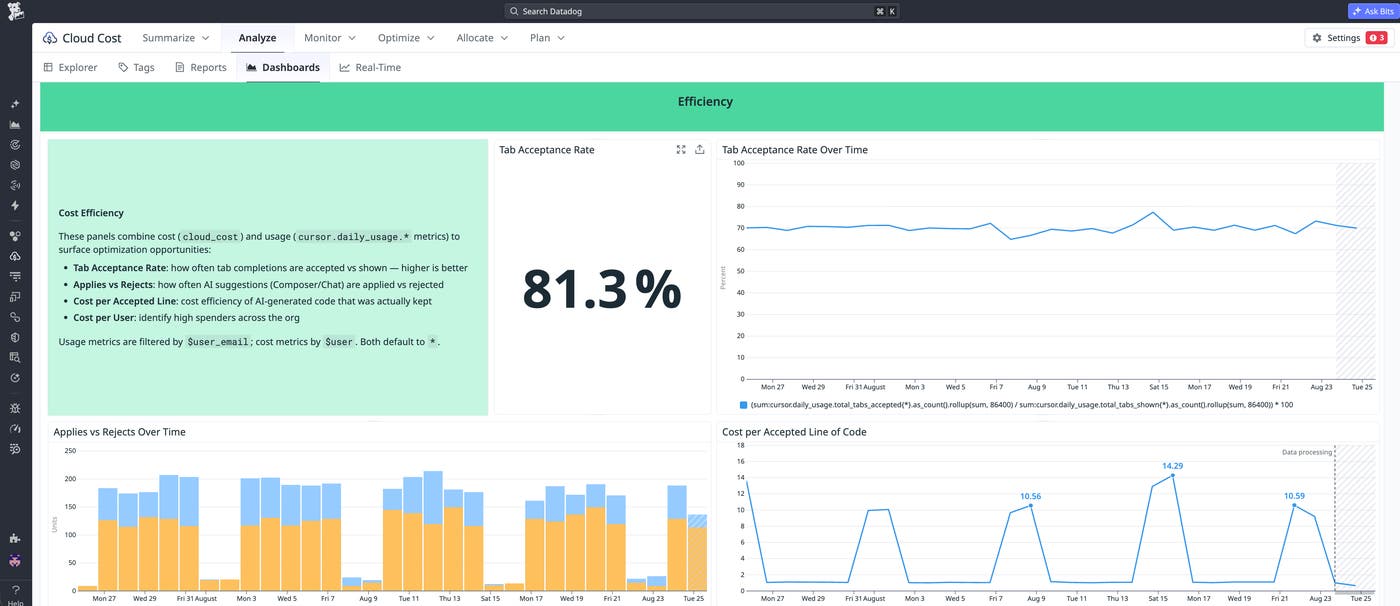Screen dimensions: 1400x606
Task: Open the Monitor dropdown menu
Action: (330, 38)
